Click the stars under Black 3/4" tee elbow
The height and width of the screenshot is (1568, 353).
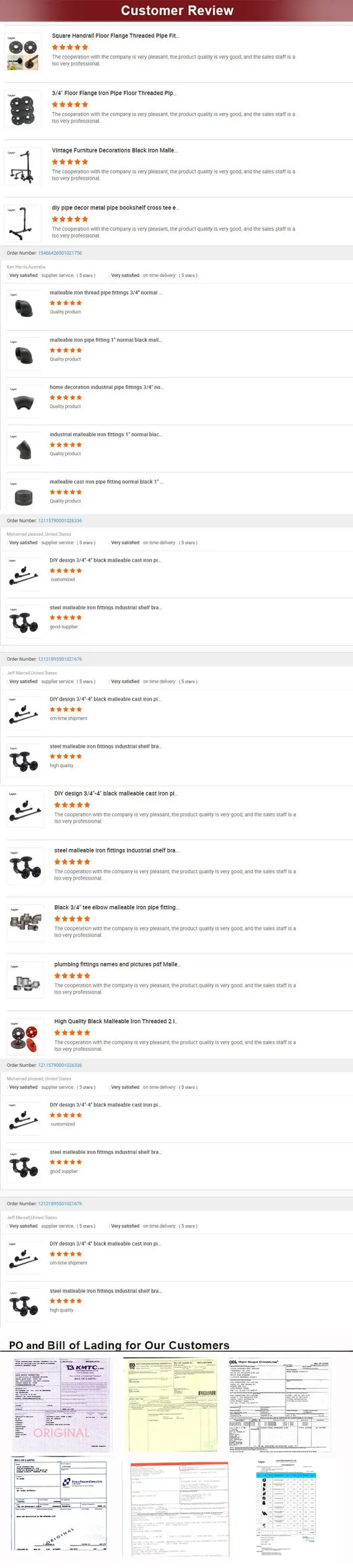point(72,919)
